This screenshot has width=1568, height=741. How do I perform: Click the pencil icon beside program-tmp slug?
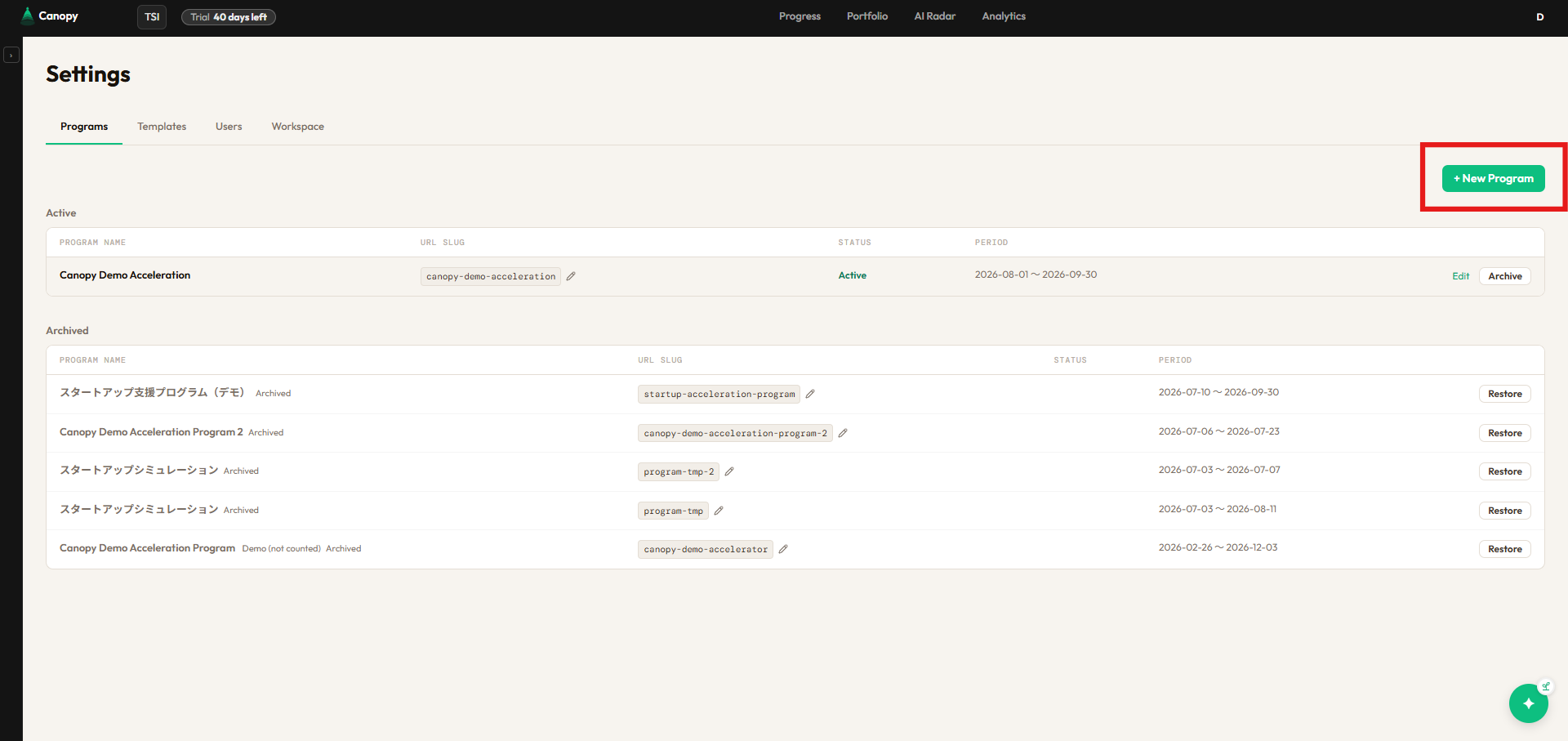719,511
